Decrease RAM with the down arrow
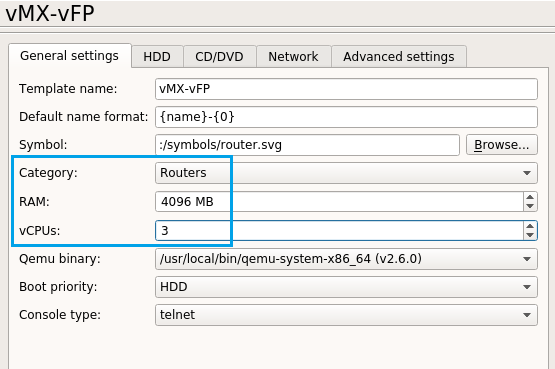This screenshot has height=369, width=555. pyautogui.click(x=530, y=206)
